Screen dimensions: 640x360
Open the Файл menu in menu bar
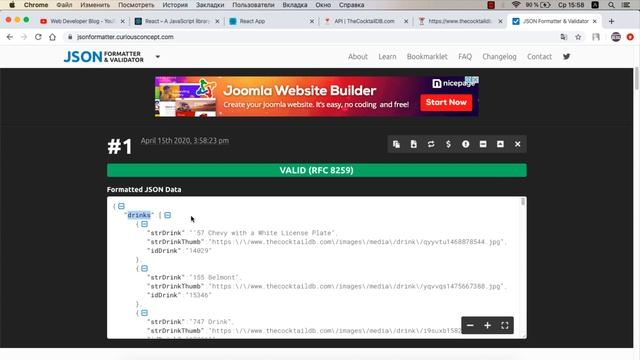pyautogui.click(x=64, y=5)
